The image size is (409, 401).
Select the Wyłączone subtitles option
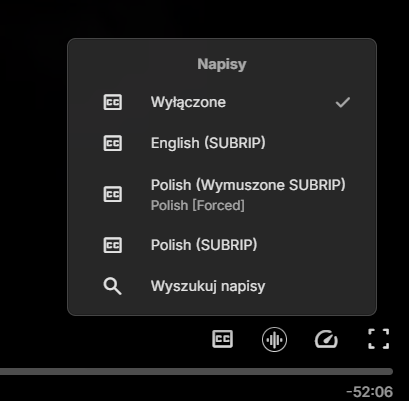click(x=222, y=102)
